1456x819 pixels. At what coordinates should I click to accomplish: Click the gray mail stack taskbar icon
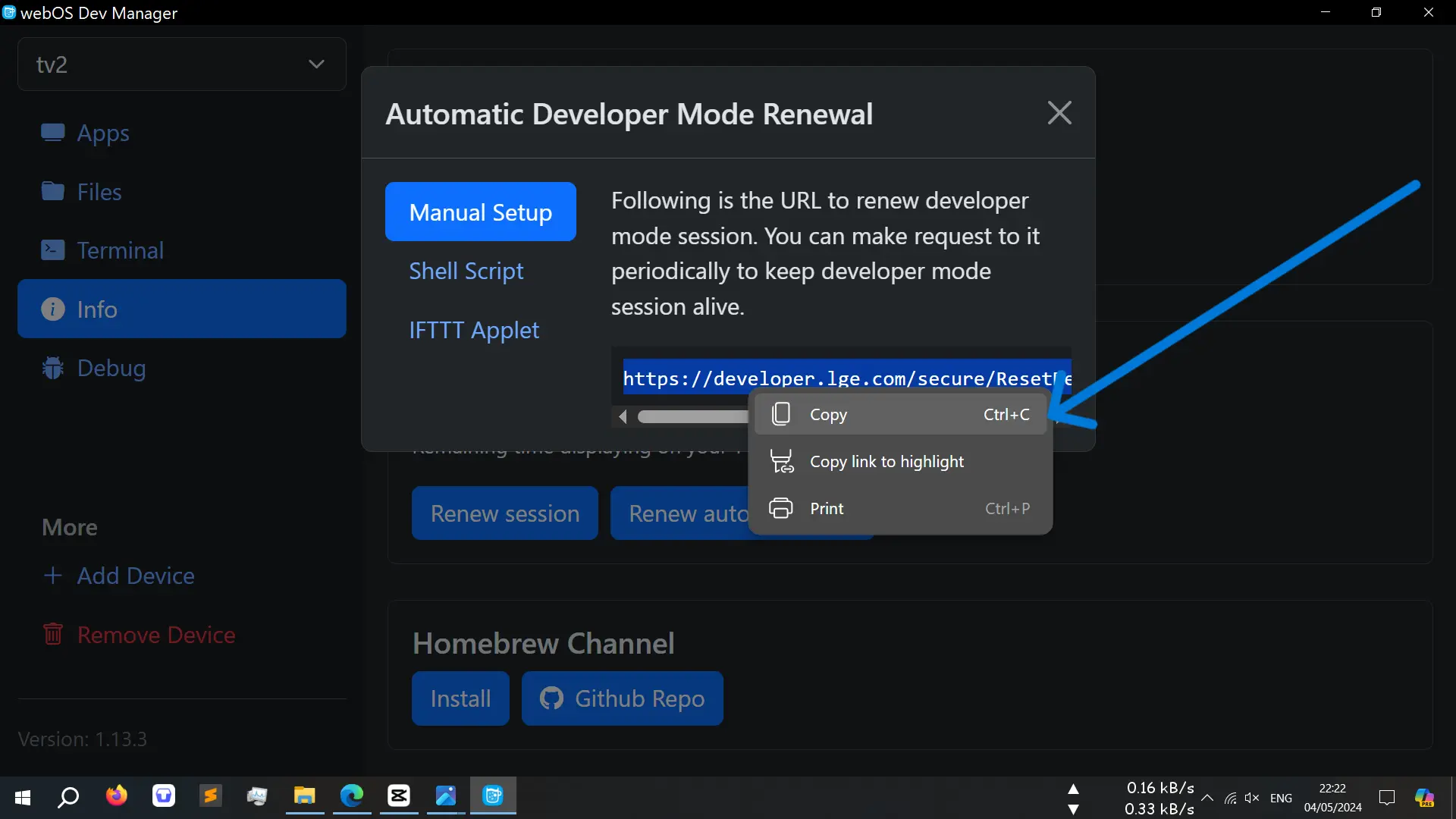[257, 795]
